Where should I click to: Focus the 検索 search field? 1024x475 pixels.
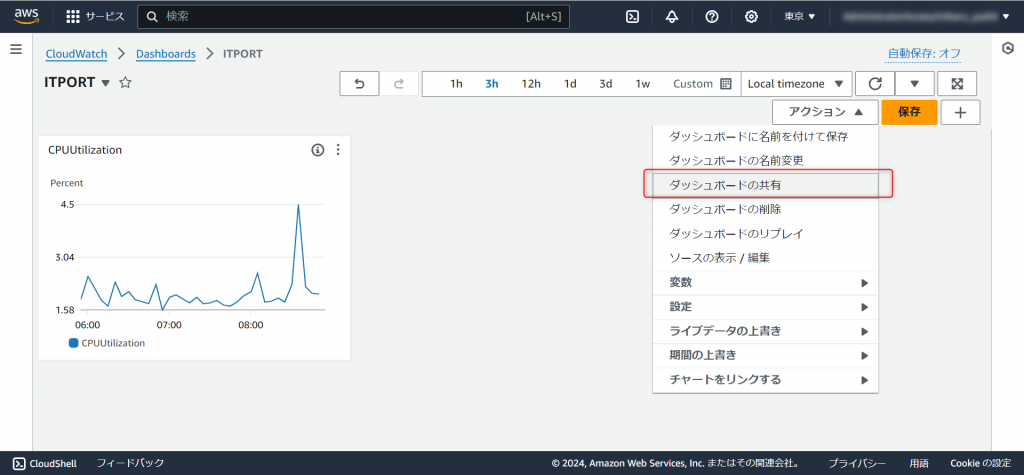353,17
